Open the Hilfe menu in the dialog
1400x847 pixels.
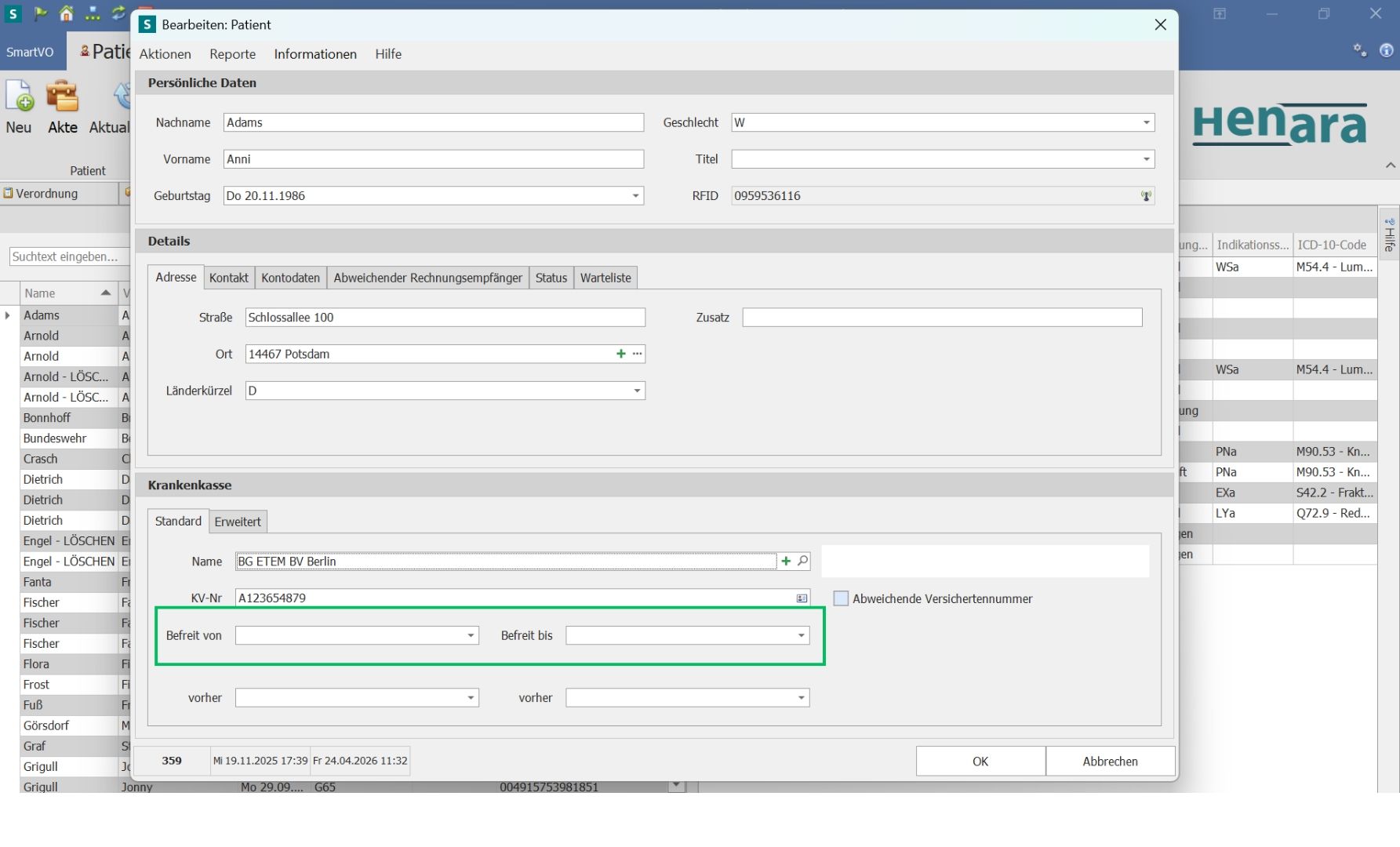(x=388, y=54)
